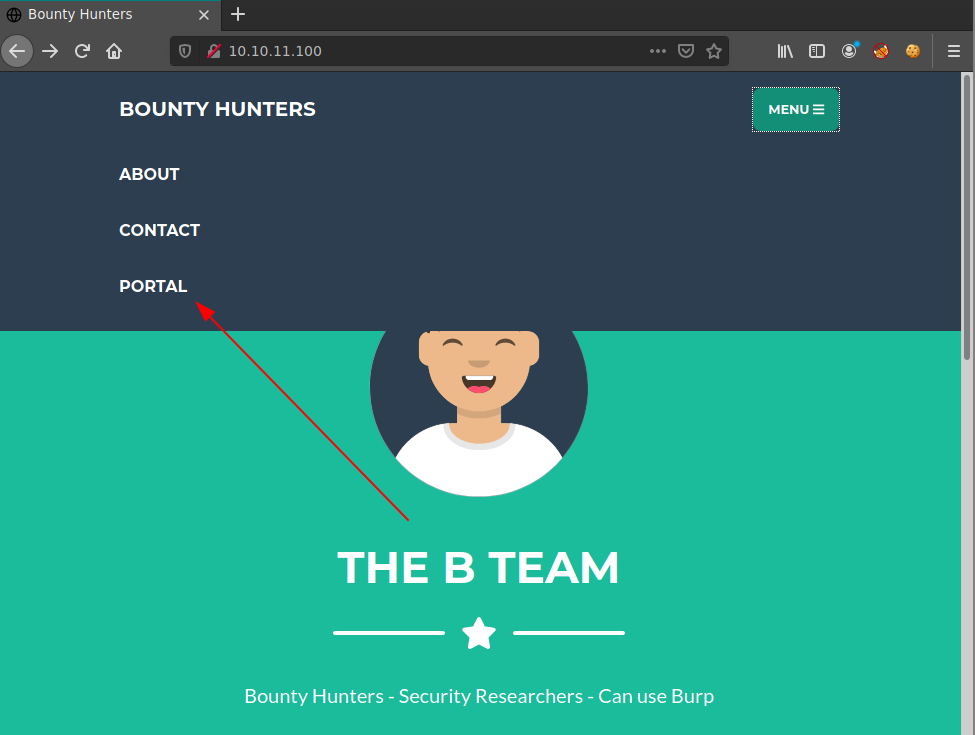The width and height of the screenshot is (975, 735).
Task: Select ABOUT in the navigation menu
Action: (149, 174)
